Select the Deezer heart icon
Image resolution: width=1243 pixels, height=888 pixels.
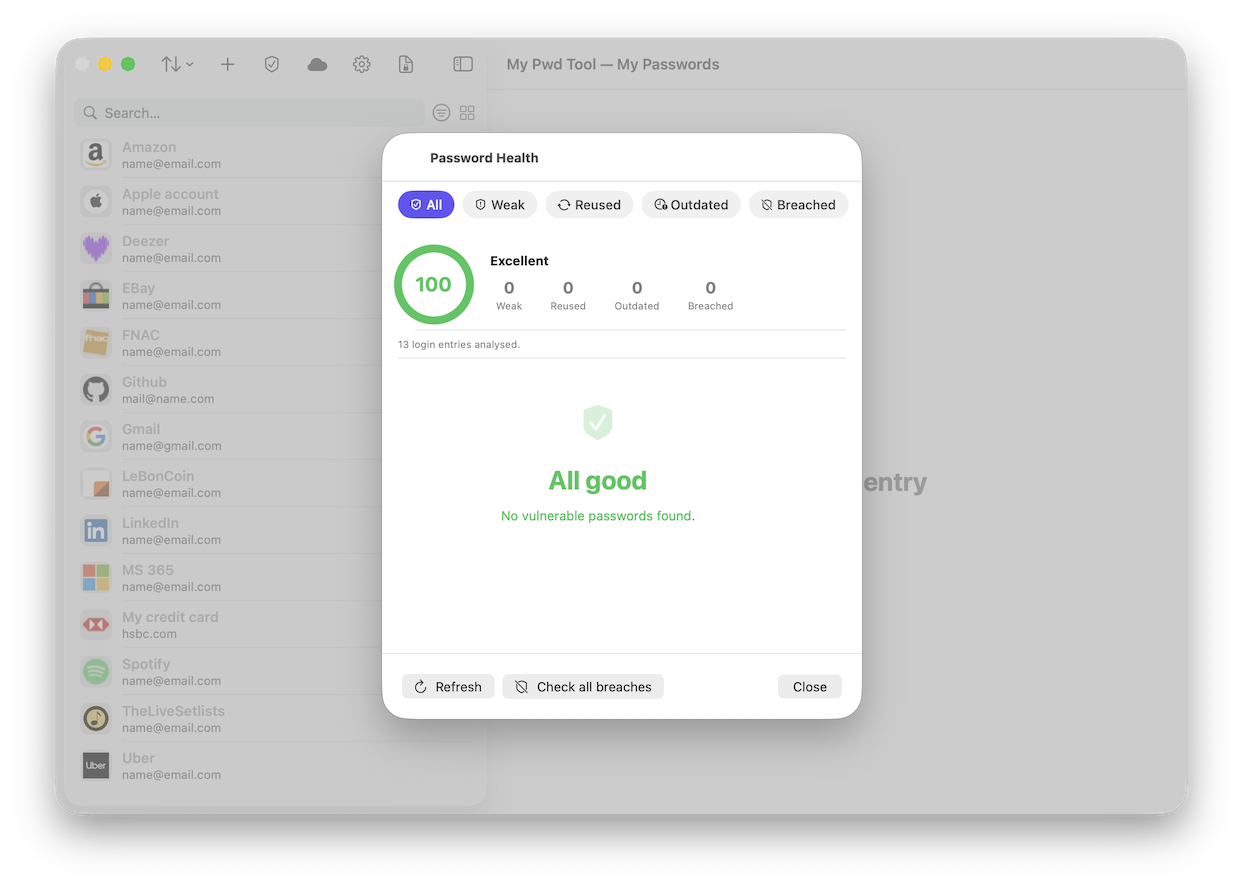point(96,249)
